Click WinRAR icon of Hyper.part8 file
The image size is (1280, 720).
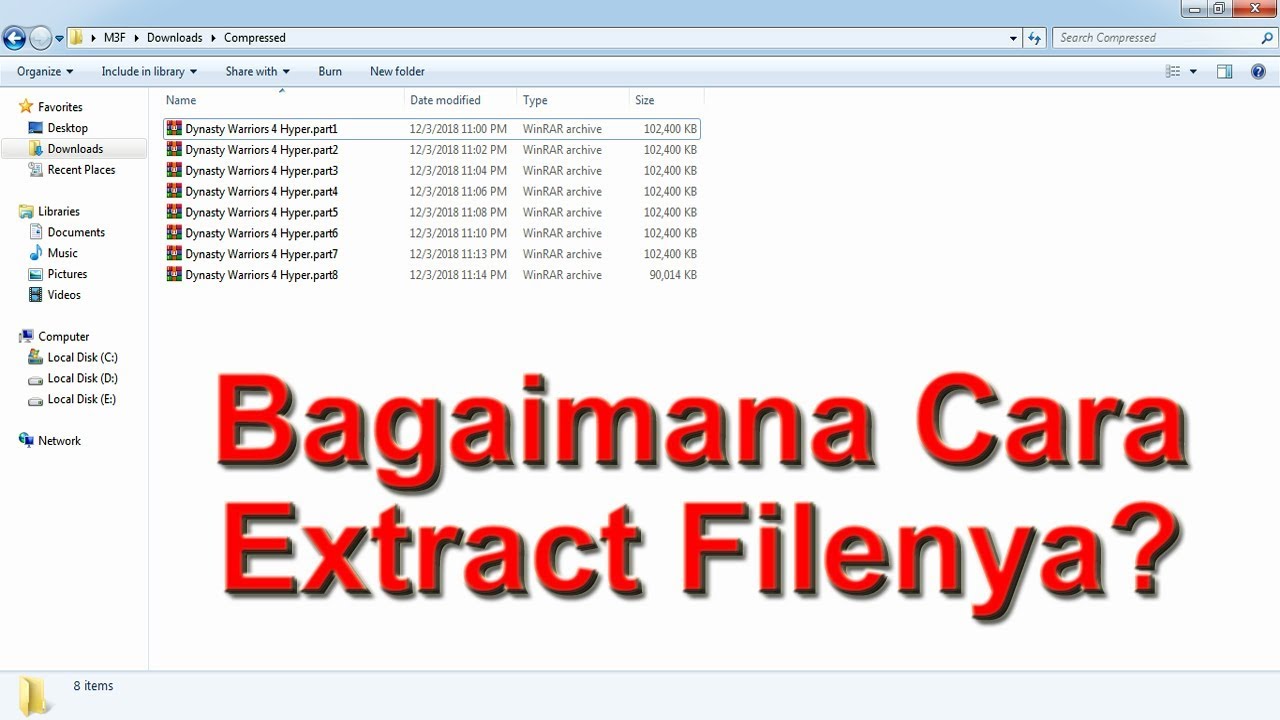175,275
